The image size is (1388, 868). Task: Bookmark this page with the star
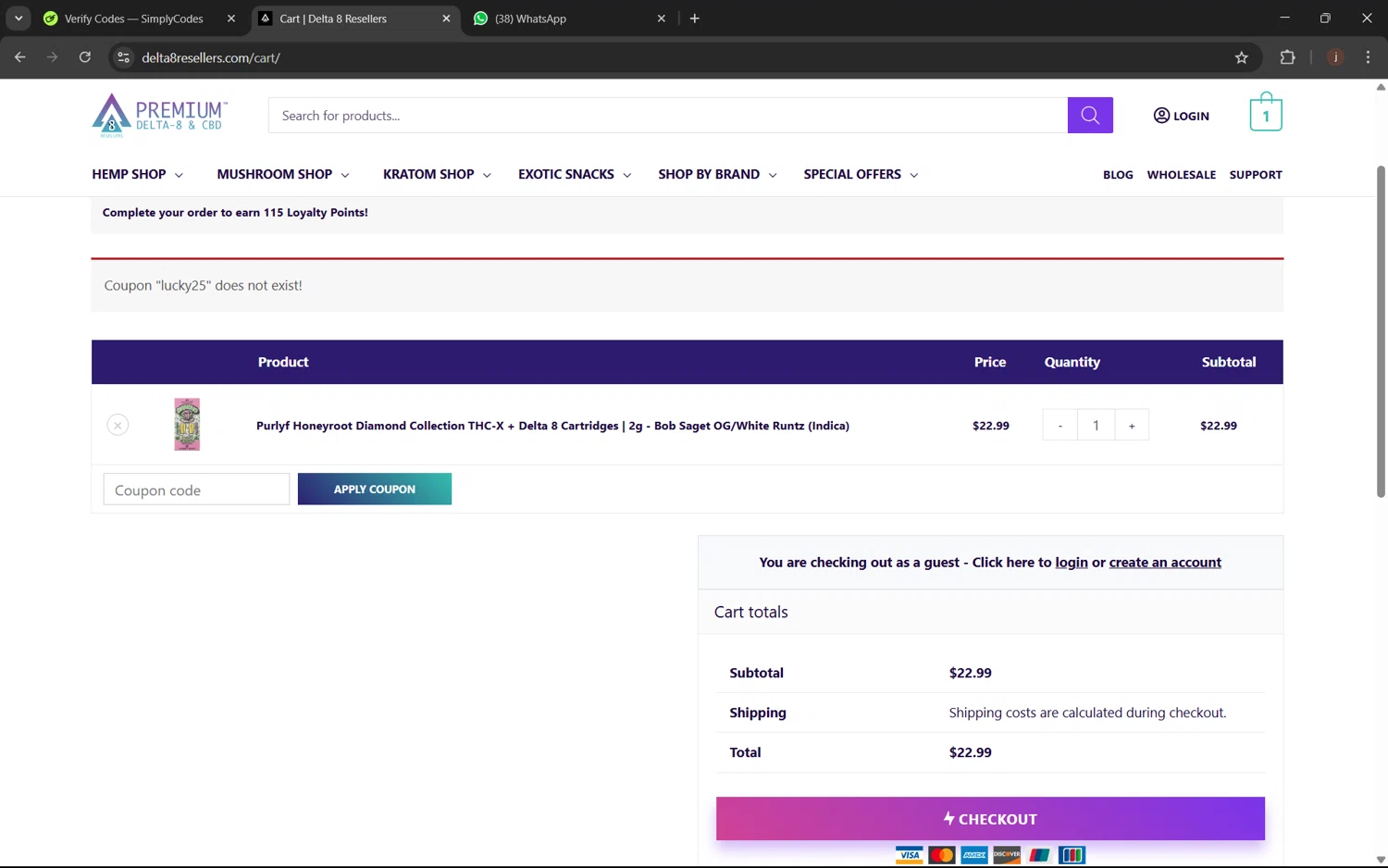click(x=1242, y=57)
